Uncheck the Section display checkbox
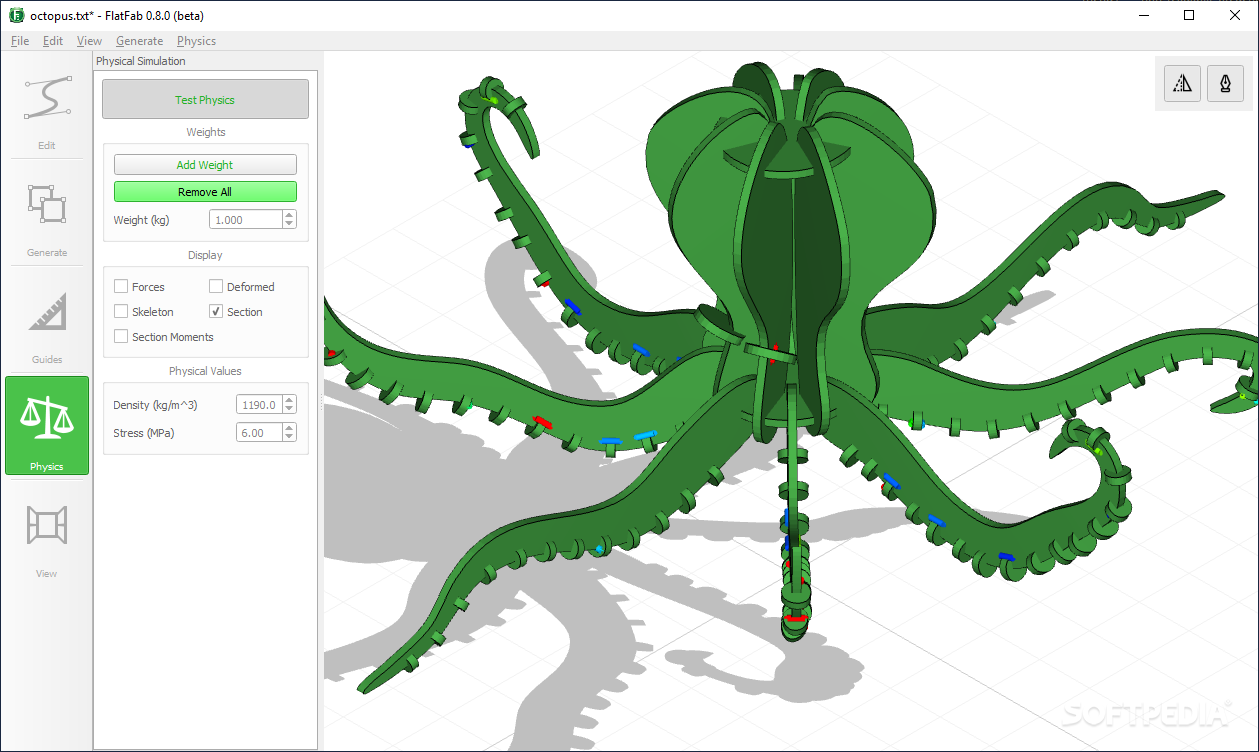This screenshot has width=1259, height=752. [x=216, y=311]
